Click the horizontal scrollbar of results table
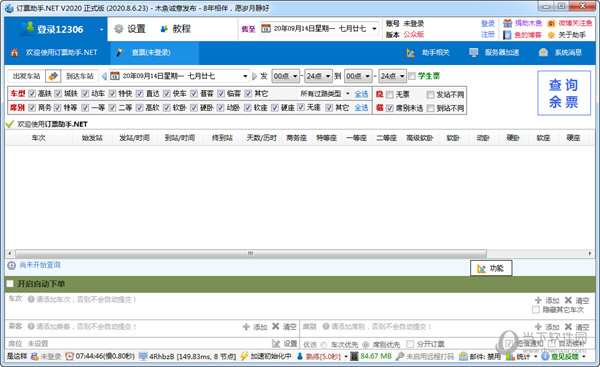This screenshot has width=600, height=367. tap(251, 253)
